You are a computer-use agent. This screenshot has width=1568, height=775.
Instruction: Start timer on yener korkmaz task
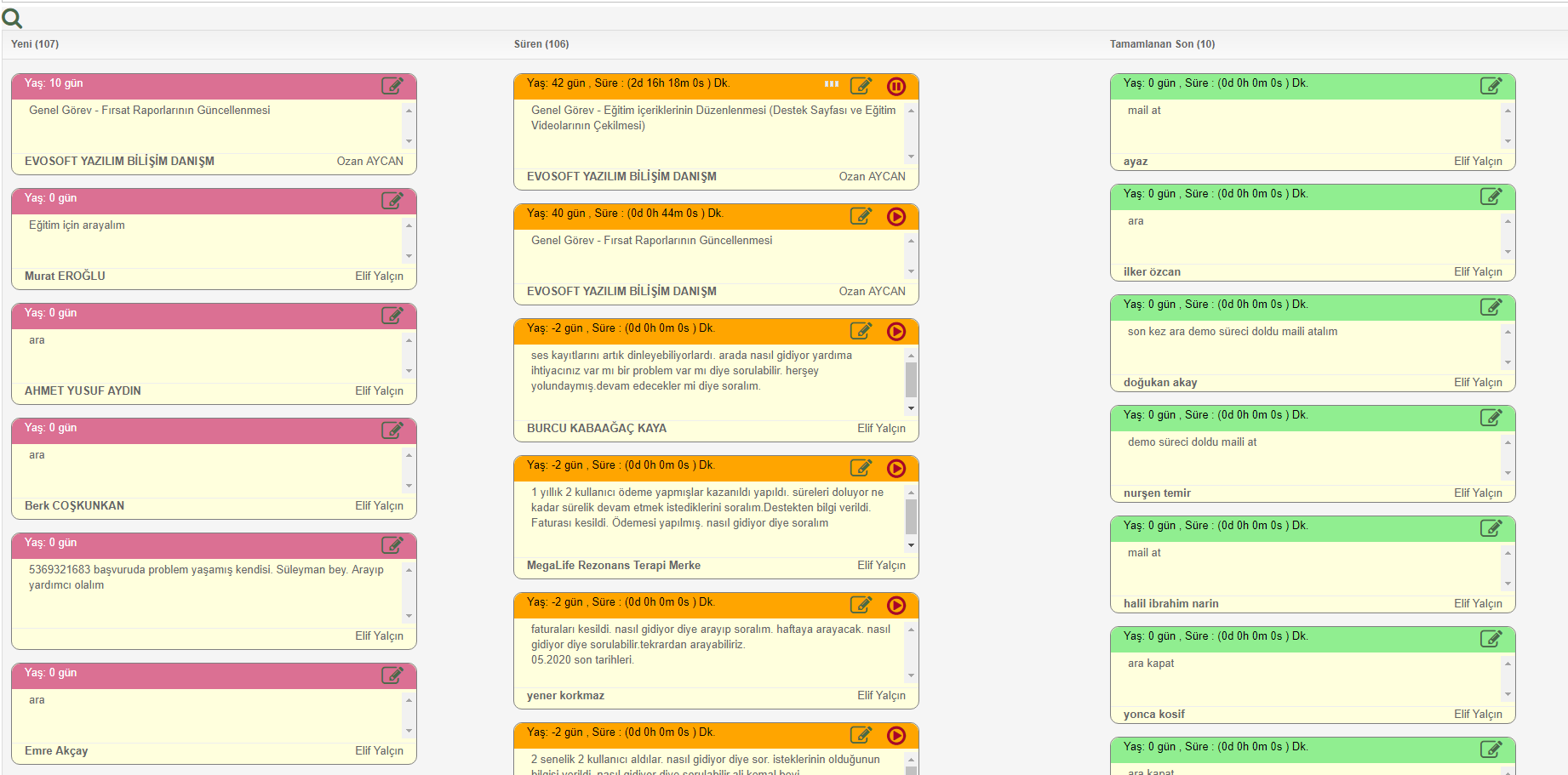point(896,605)
